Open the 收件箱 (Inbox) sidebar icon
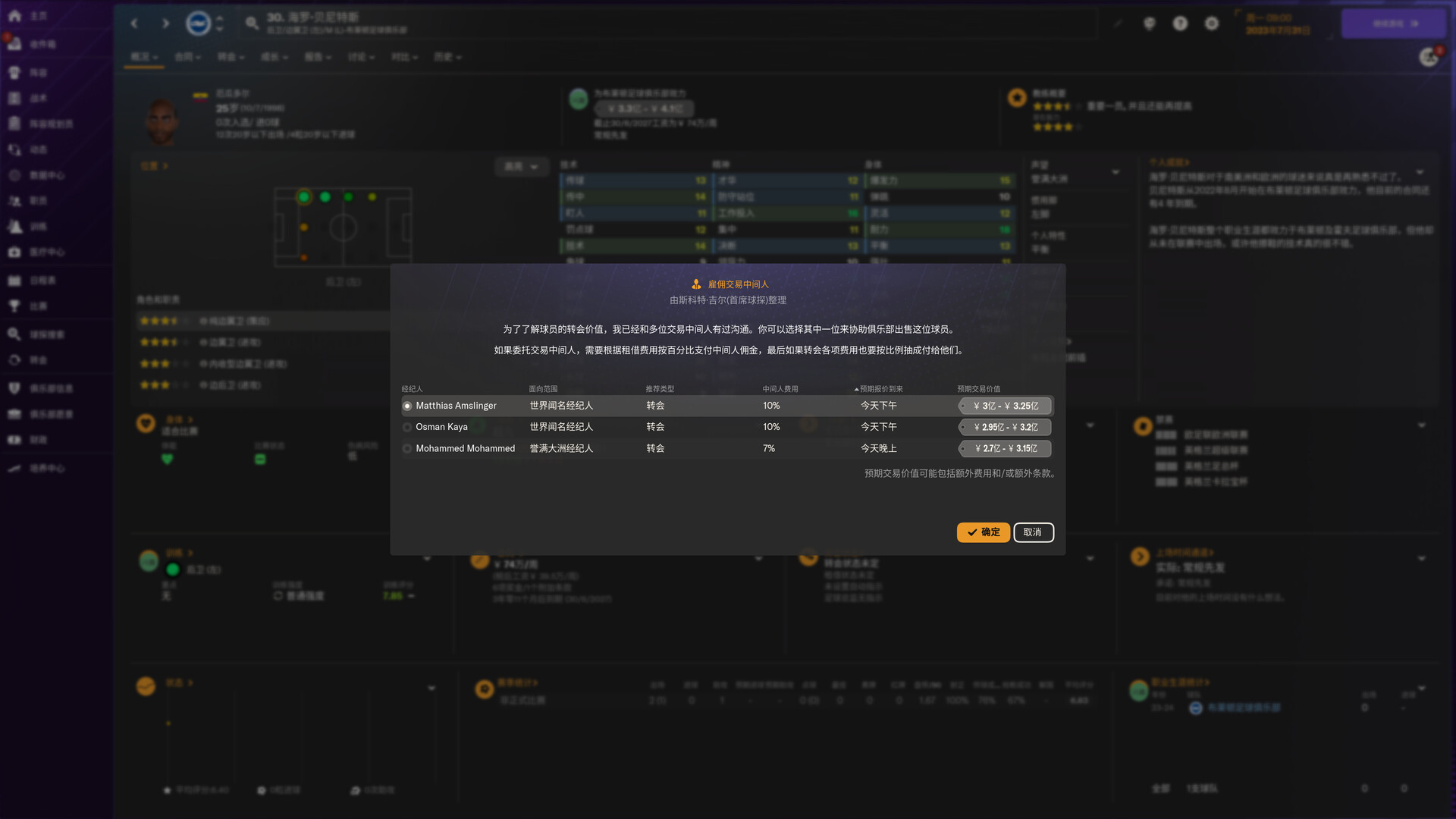 (x=30, y=44)
